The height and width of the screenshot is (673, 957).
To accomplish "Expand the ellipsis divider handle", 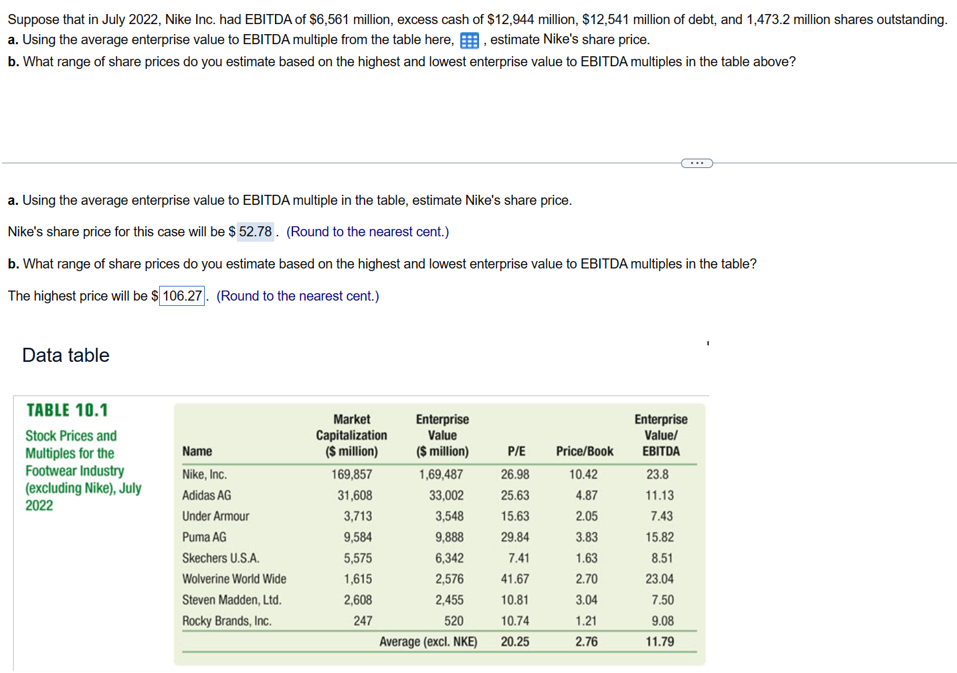I will (x=696, y=163).
